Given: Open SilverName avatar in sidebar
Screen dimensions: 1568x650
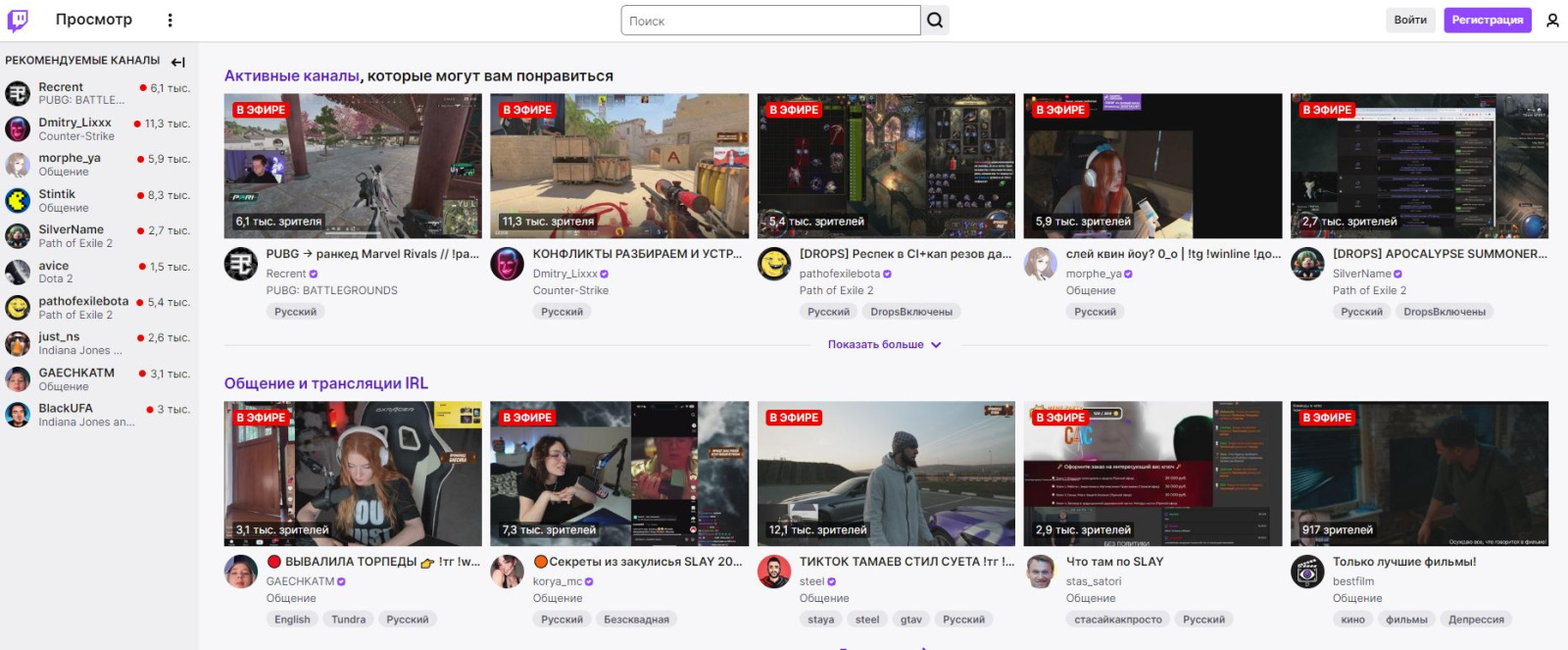Looking at the screenshot, I should click(x=18, y=236).
